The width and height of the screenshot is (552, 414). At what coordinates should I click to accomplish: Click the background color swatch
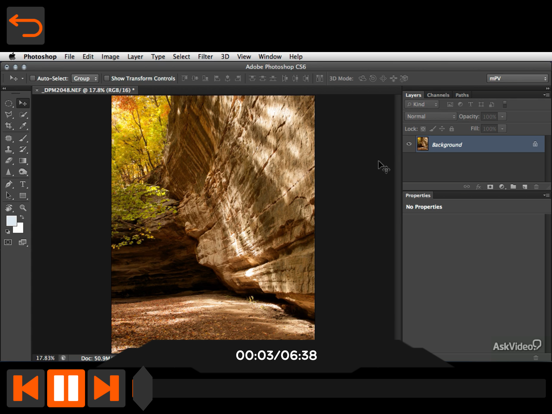(19, 229)
